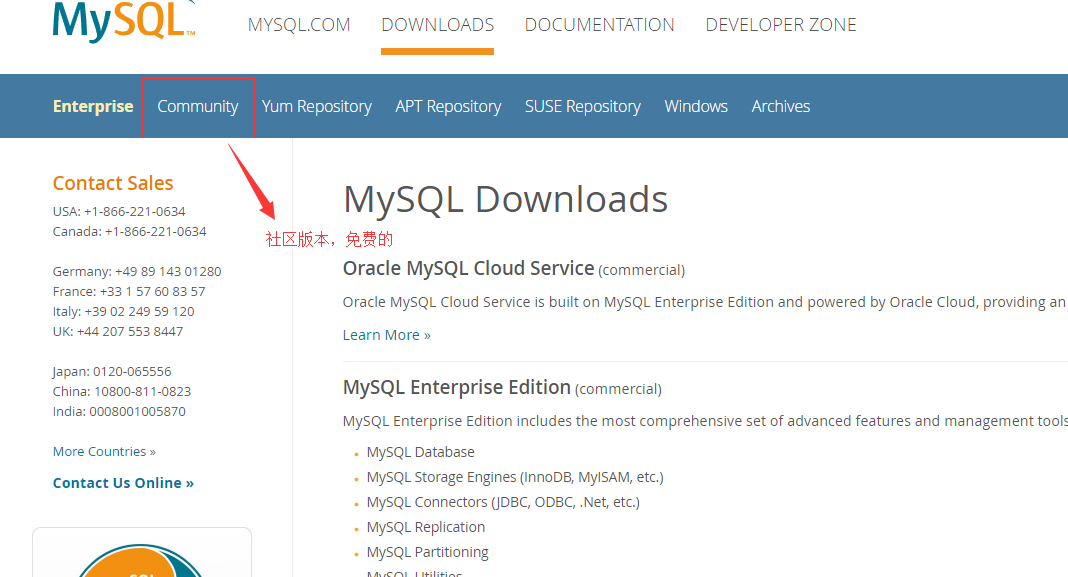Click the MySQL logo
1068x577 pixels.
pos(122,22)
